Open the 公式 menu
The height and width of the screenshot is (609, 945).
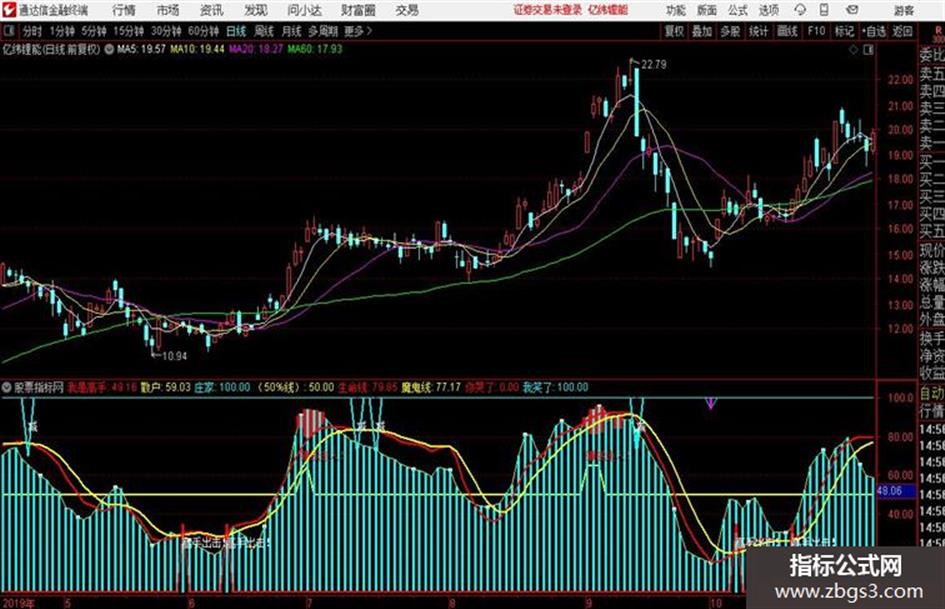coord(738,10)
